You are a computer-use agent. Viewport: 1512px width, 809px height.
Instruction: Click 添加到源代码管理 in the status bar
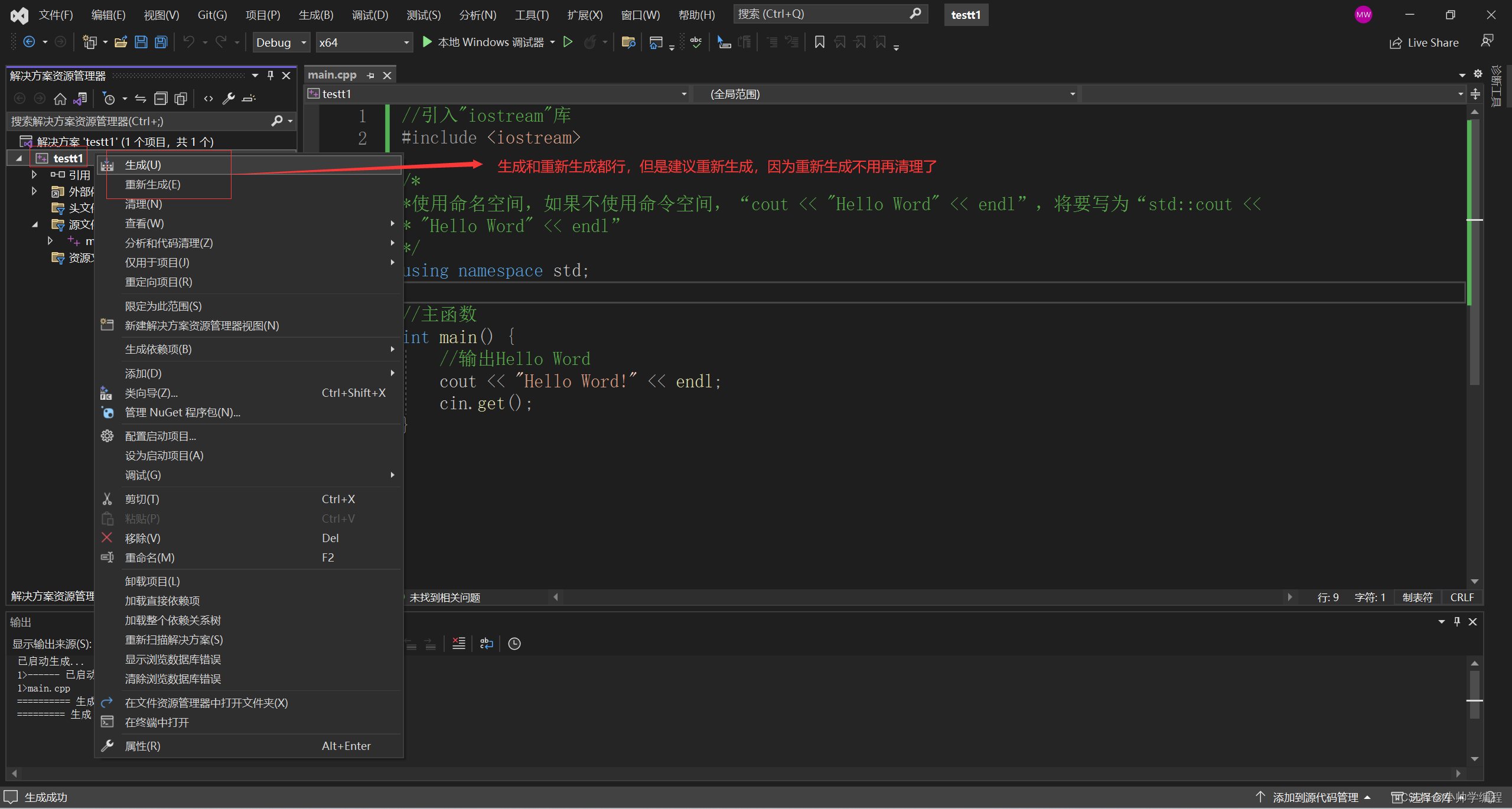[x=1314, y=797]
